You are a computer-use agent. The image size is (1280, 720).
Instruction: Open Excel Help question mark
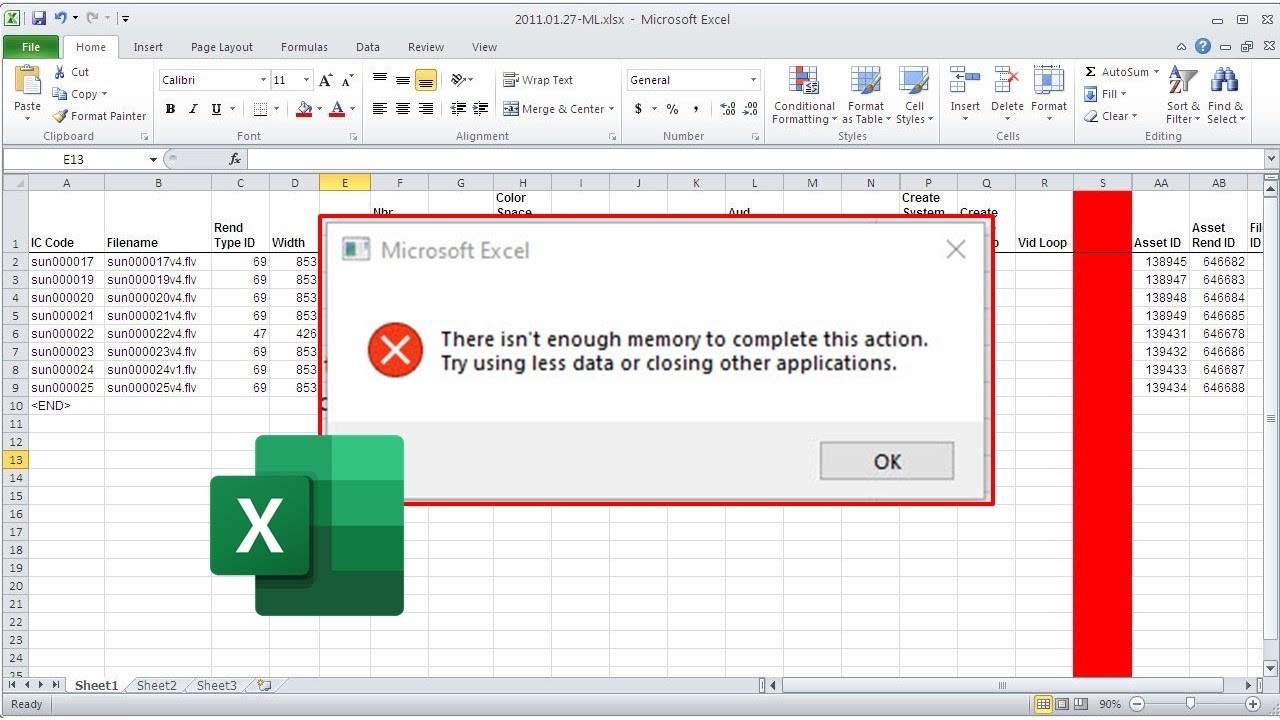coord(1203,47)
